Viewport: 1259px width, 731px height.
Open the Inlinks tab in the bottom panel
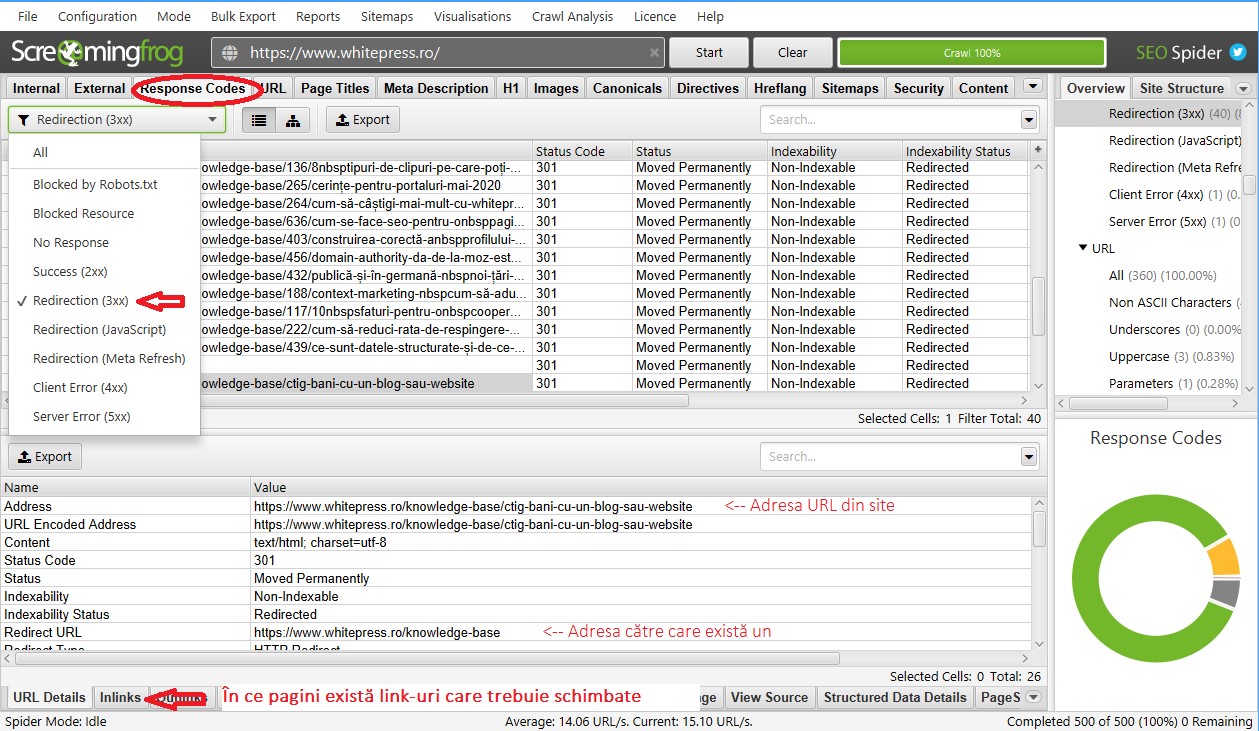pyautogui.click(x=121, y=697)
